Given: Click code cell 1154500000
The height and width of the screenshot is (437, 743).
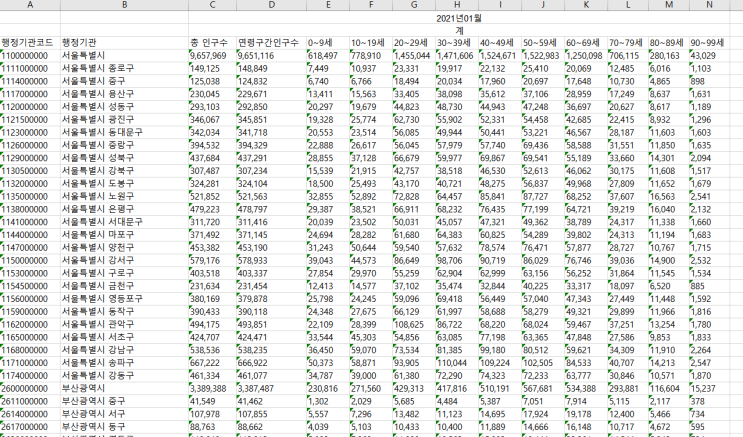Looking at the screenshot, I should [30, 286].
